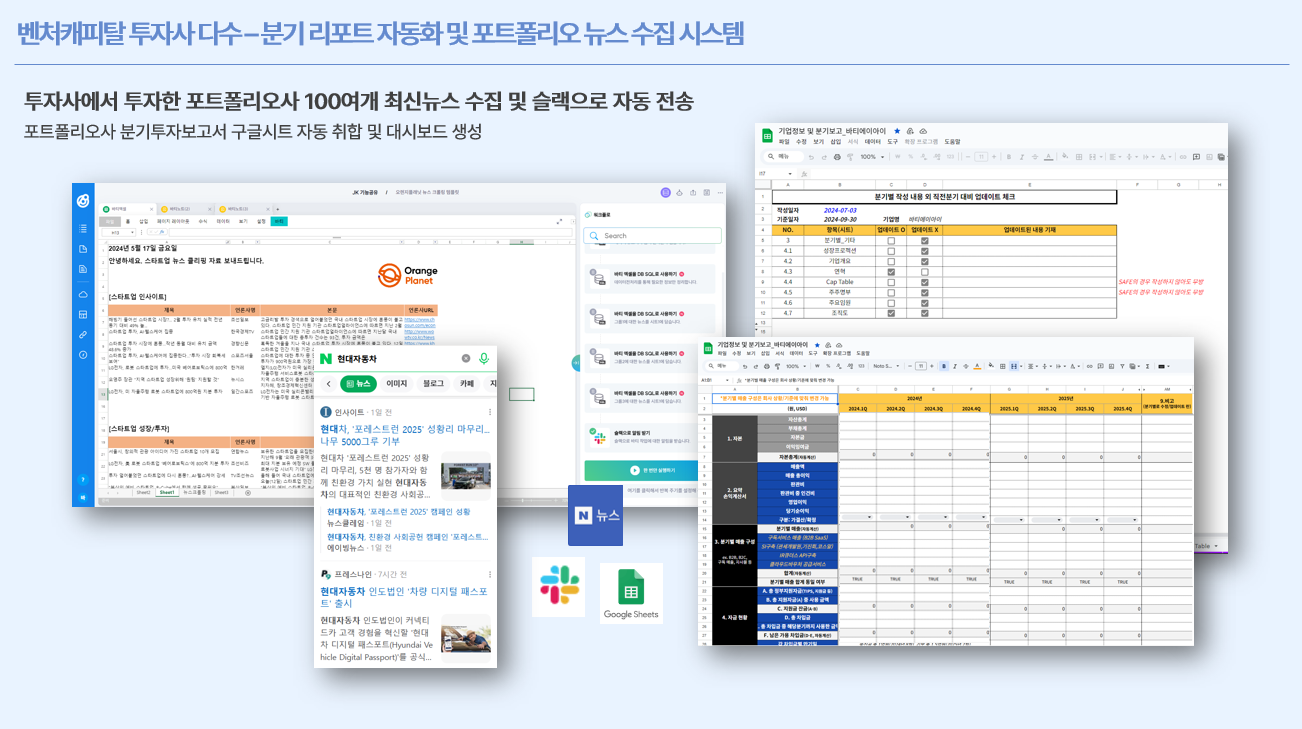Click the green Naver N logo in search bar

tap(326, 358)
